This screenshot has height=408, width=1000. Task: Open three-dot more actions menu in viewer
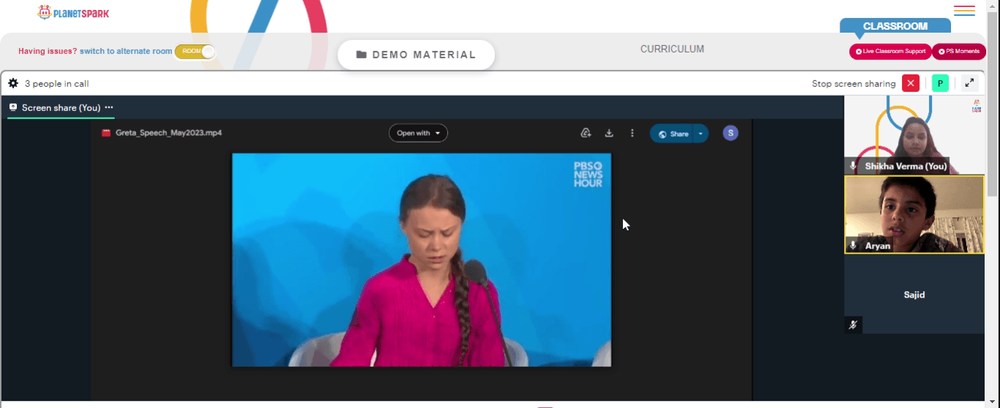(632, 133)
